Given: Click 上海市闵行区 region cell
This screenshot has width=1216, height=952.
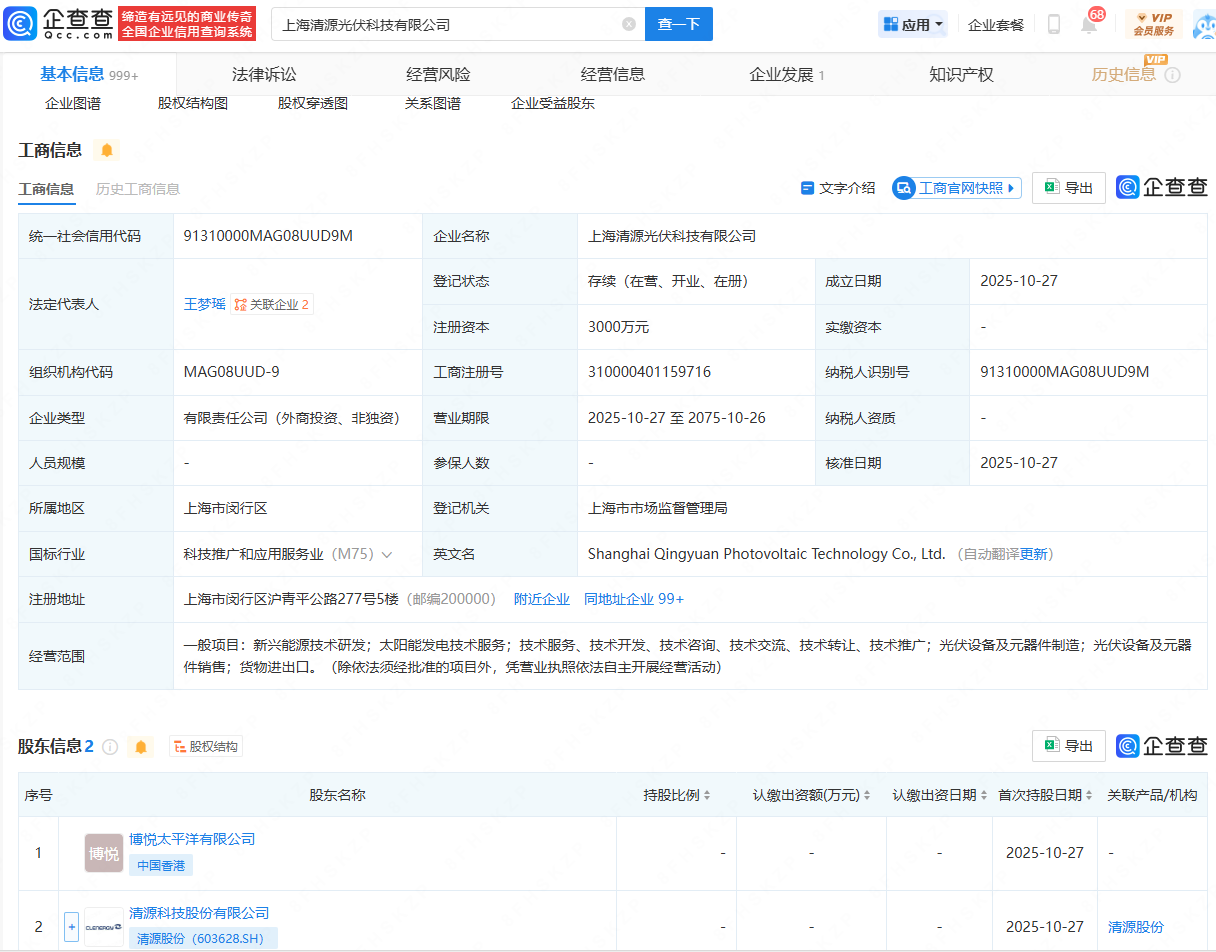Looking at the screenshot, I should coord(226,508).
